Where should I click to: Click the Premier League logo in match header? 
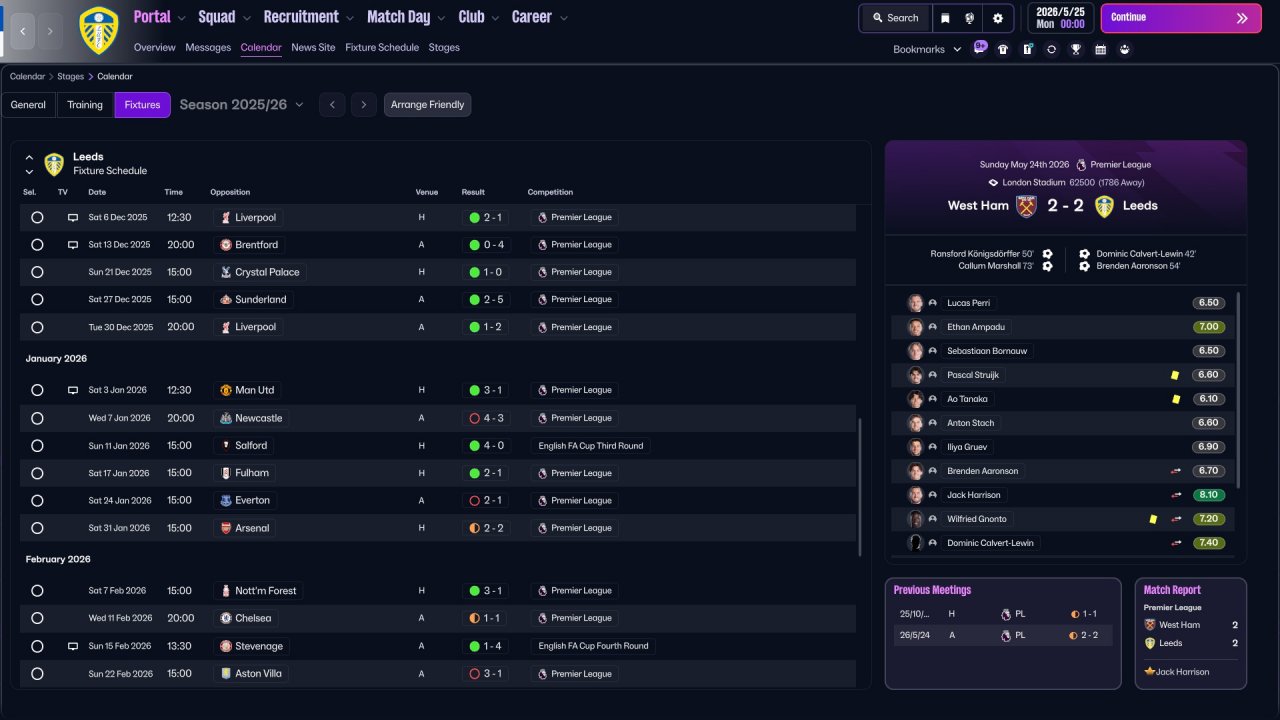[1081, 165]
